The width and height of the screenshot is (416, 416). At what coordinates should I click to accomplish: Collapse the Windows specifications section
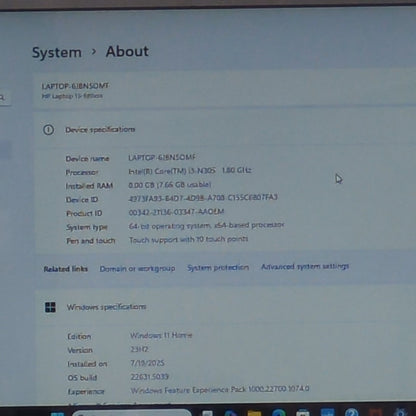pyautogui.click(x=225, y=307)
